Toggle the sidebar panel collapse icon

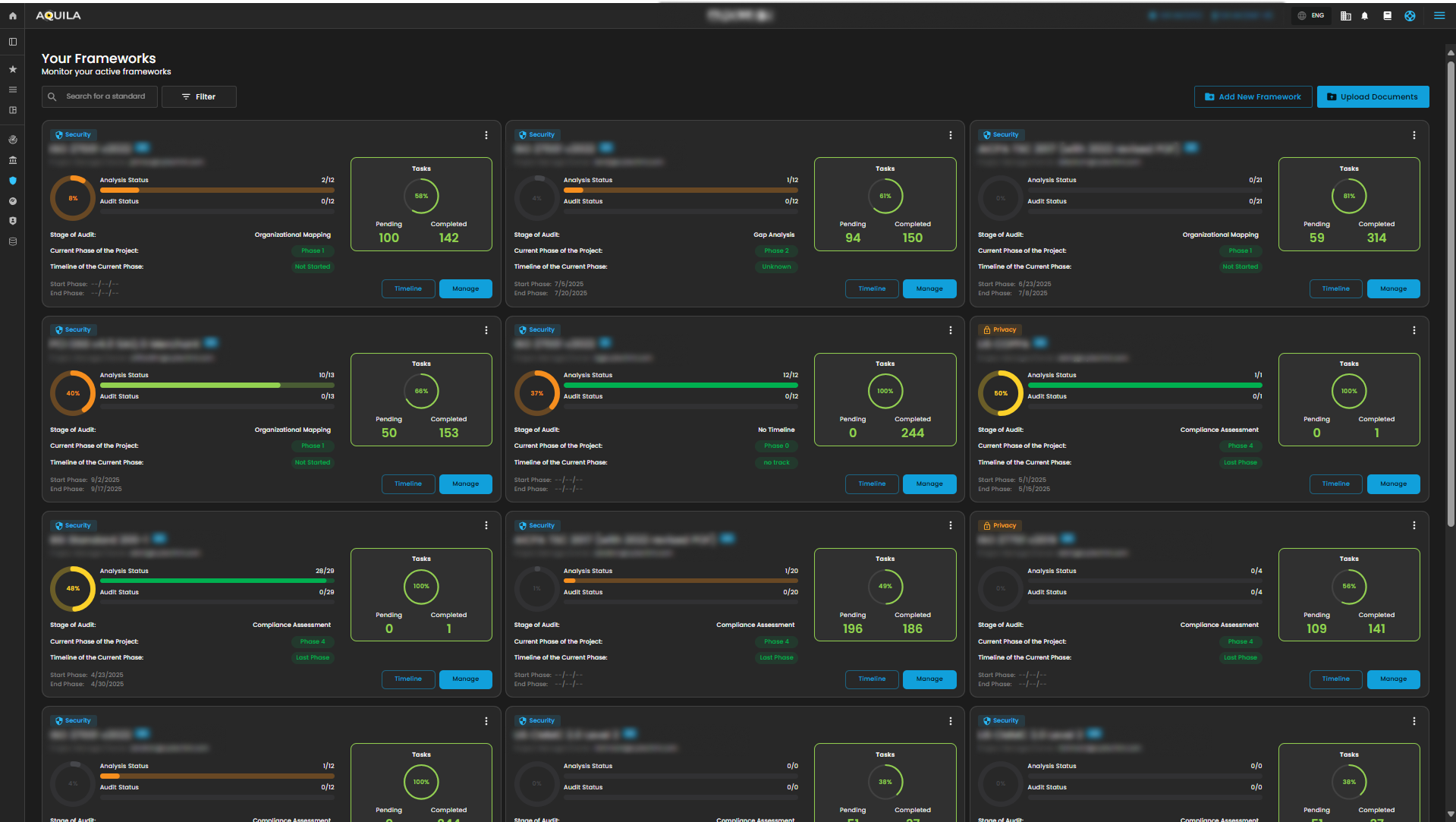[x=12, y=42]
